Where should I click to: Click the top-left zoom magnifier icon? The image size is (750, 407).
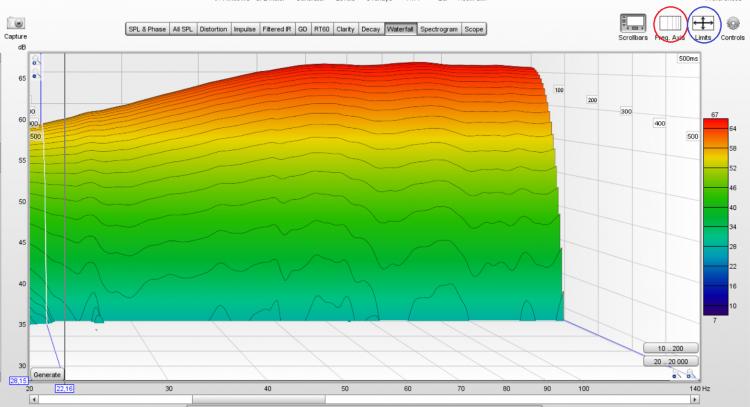click(36, 62)
